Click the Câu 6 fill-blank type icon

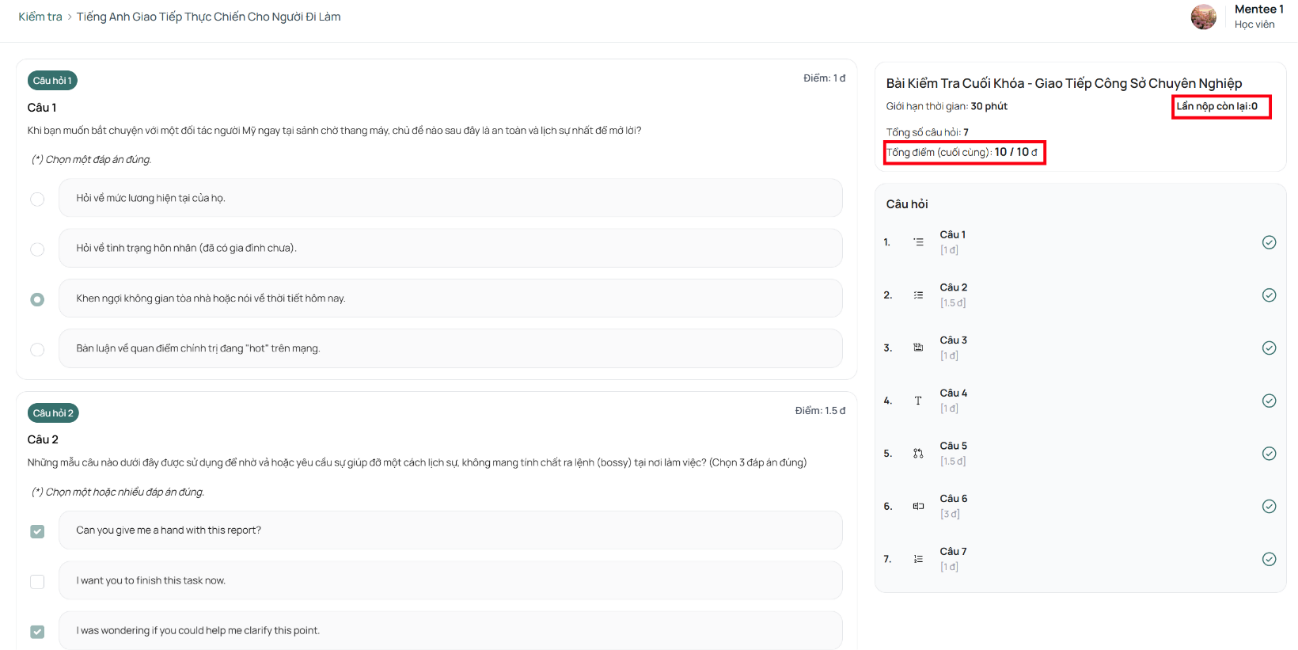tap(918, 506)
